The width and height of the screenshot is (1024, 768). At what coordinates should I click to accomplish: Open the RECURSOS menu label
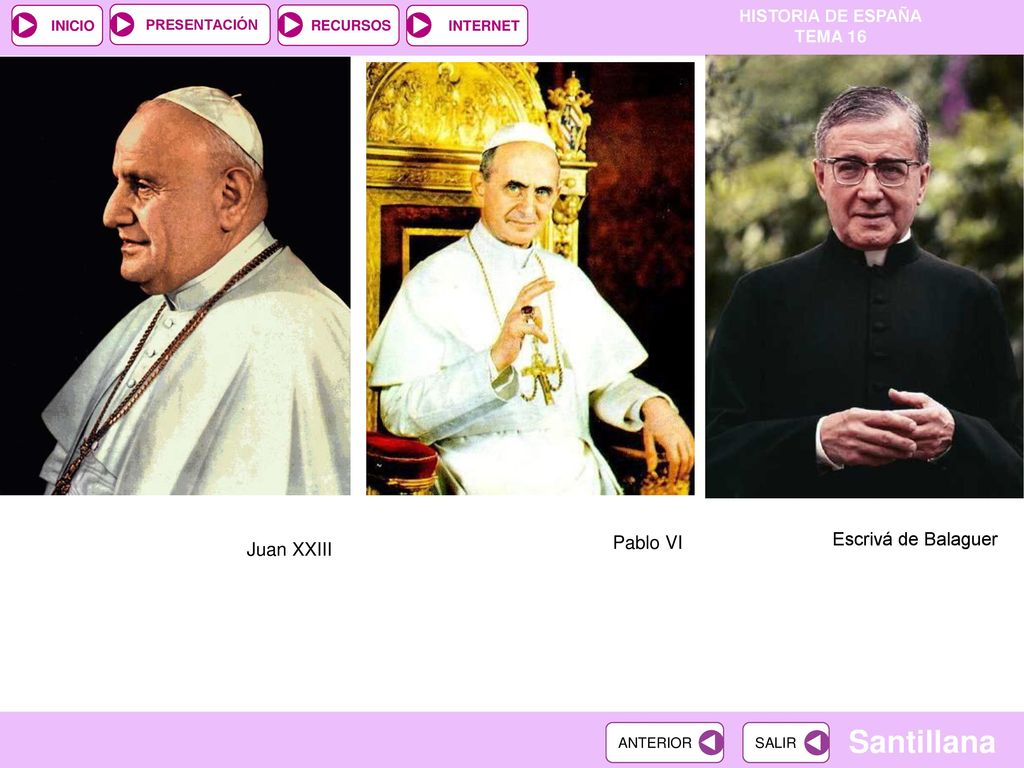351,25
